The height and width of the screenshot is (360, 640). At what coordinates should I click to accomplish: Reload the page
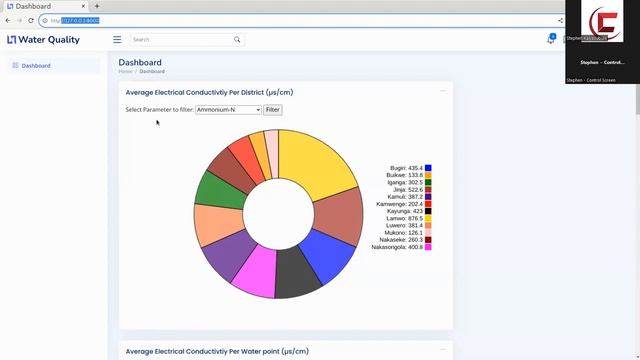pos(31,20)
